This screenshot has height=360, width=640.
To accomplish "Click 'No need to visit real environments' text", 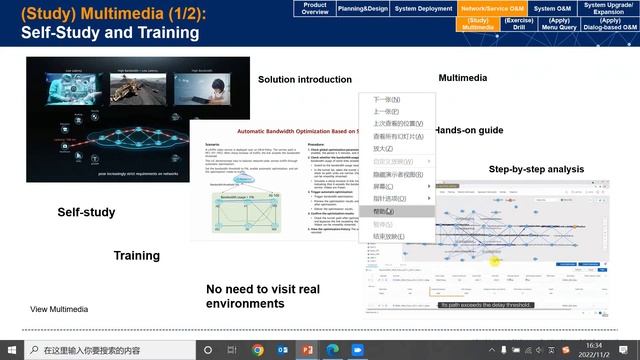I will coord(263,296).
